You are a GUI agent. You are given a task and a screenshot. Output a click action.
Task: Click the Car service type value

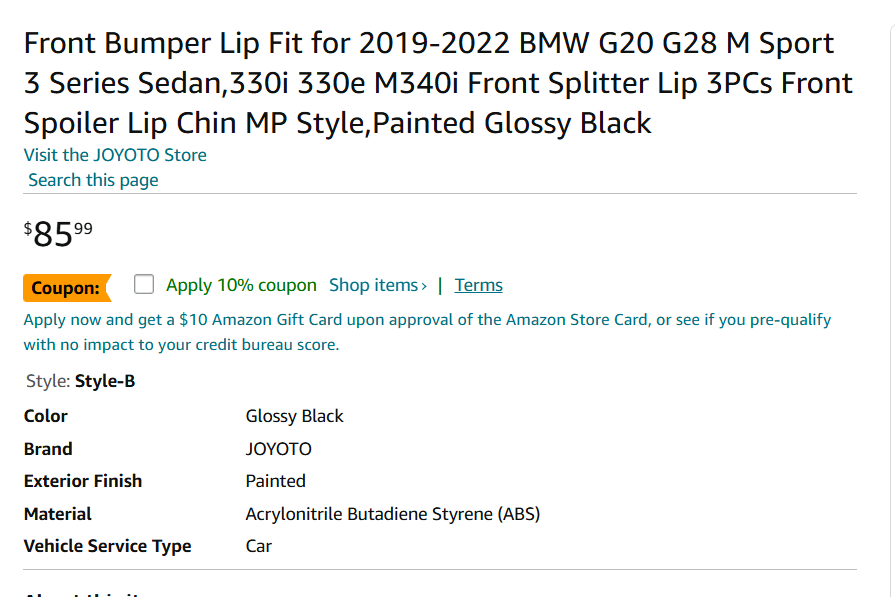coord(258,546)
